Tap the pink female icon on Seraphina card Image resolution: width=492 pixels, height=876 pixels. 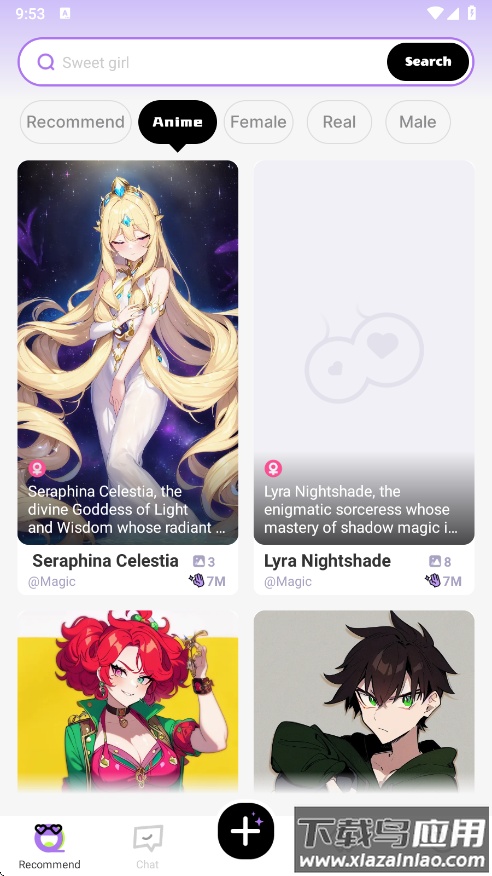click(37, 468)
